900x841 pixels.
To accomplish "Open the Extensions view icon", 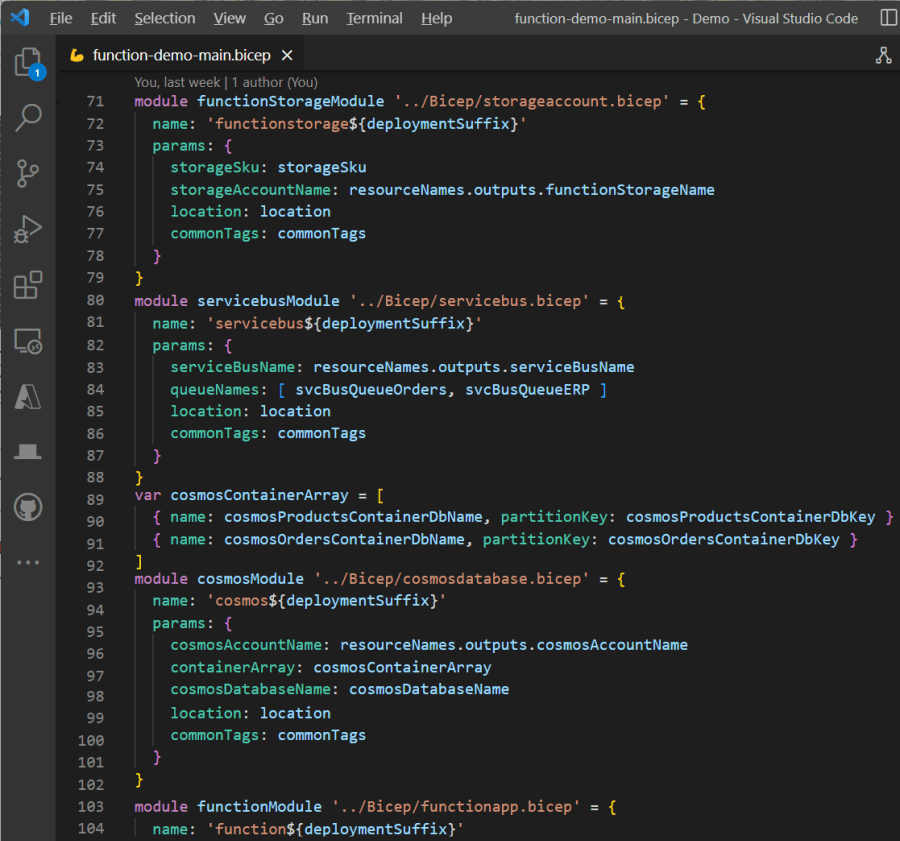I will (28, 285).
